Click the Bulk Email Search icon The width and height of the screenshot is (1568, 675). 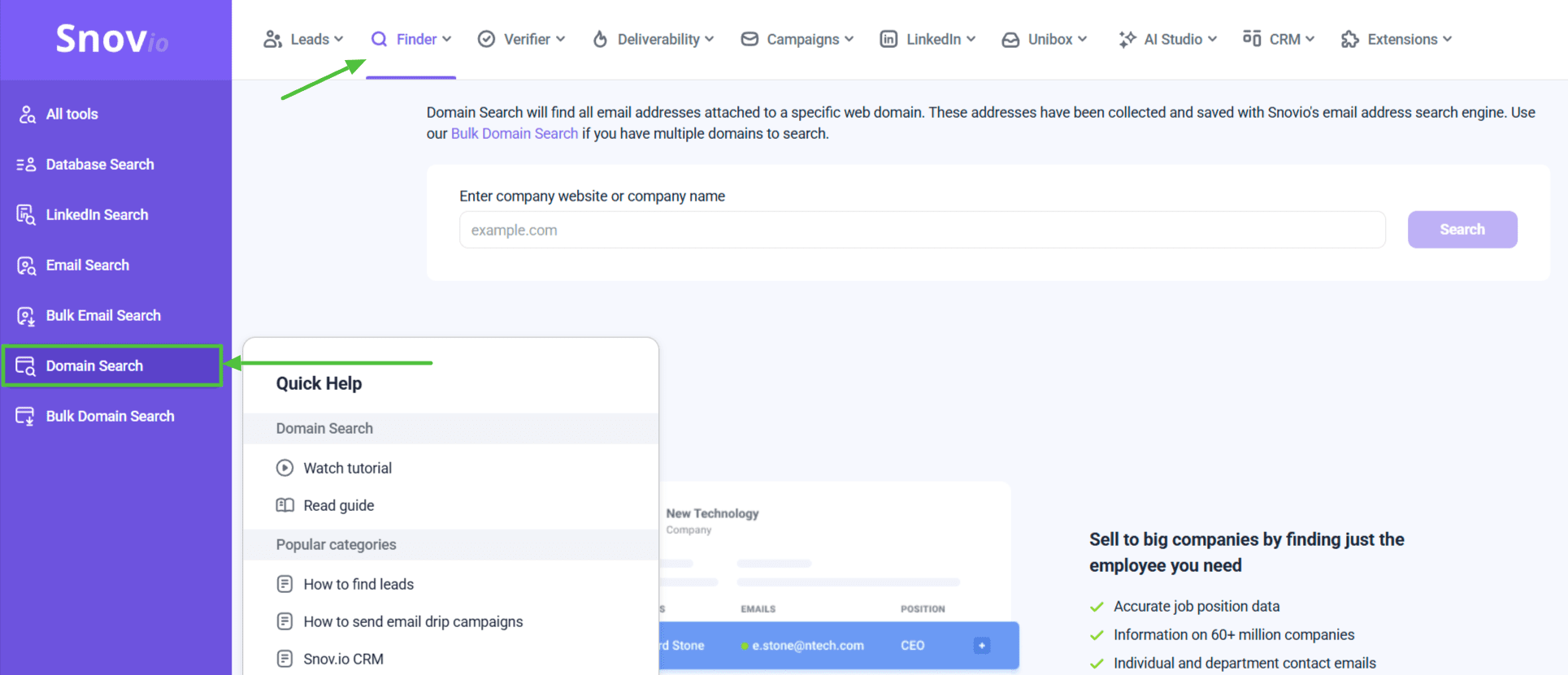coord(26,316)
